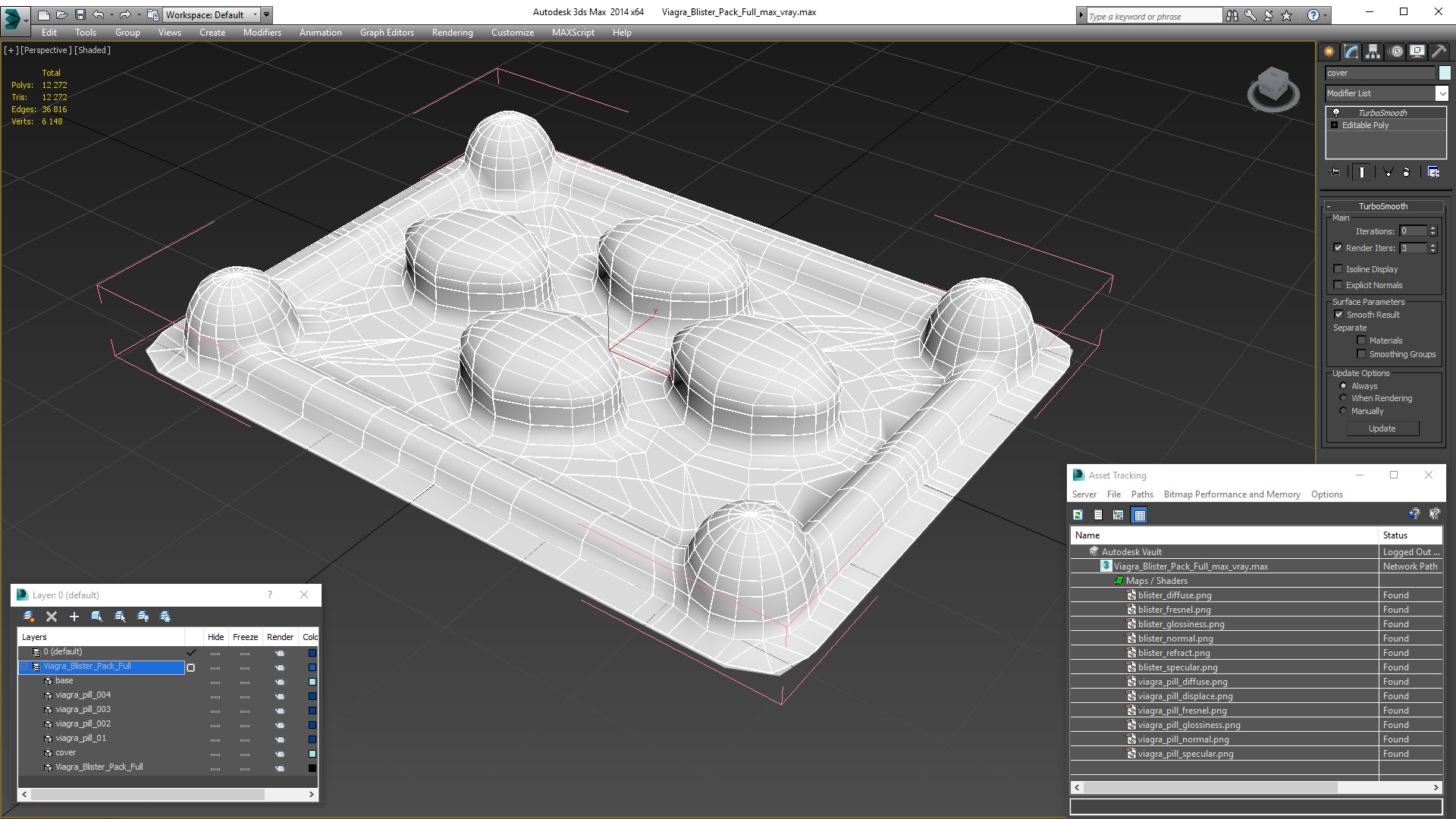
Task: Click Select Highlighted Objects and Layers icon
Action: click(x=97, y=617)
